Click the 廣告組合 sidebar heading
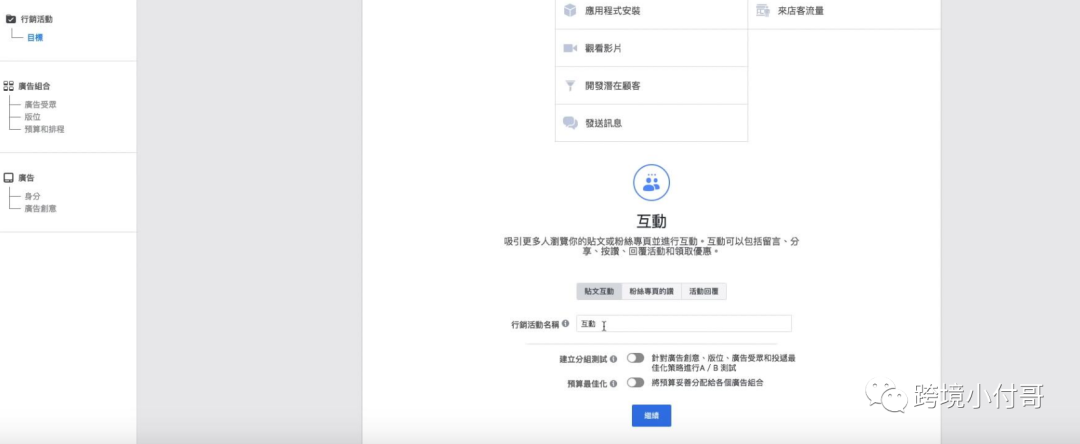Viewport: 1080px width, 444px height. point(34,86)
